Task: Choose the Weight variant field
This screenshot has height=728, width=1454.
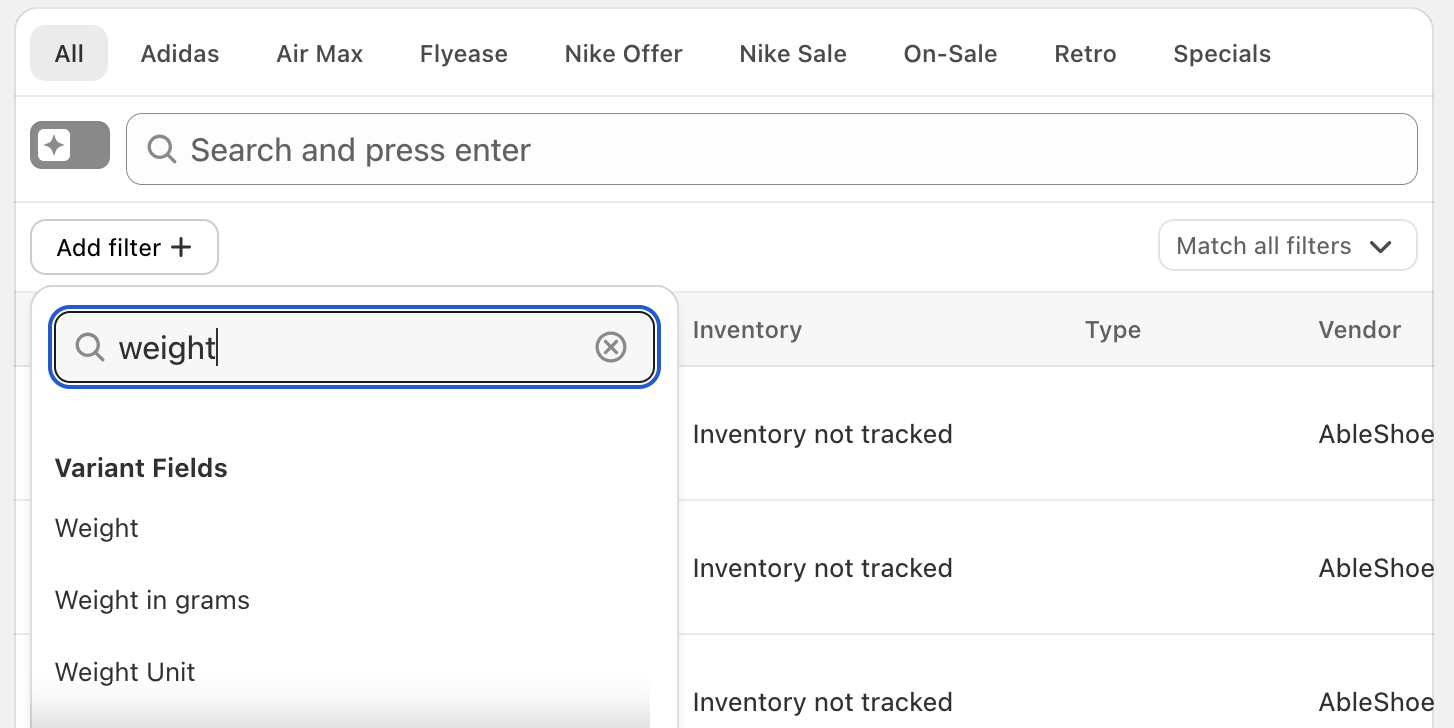Action: (x=97, y=528)
